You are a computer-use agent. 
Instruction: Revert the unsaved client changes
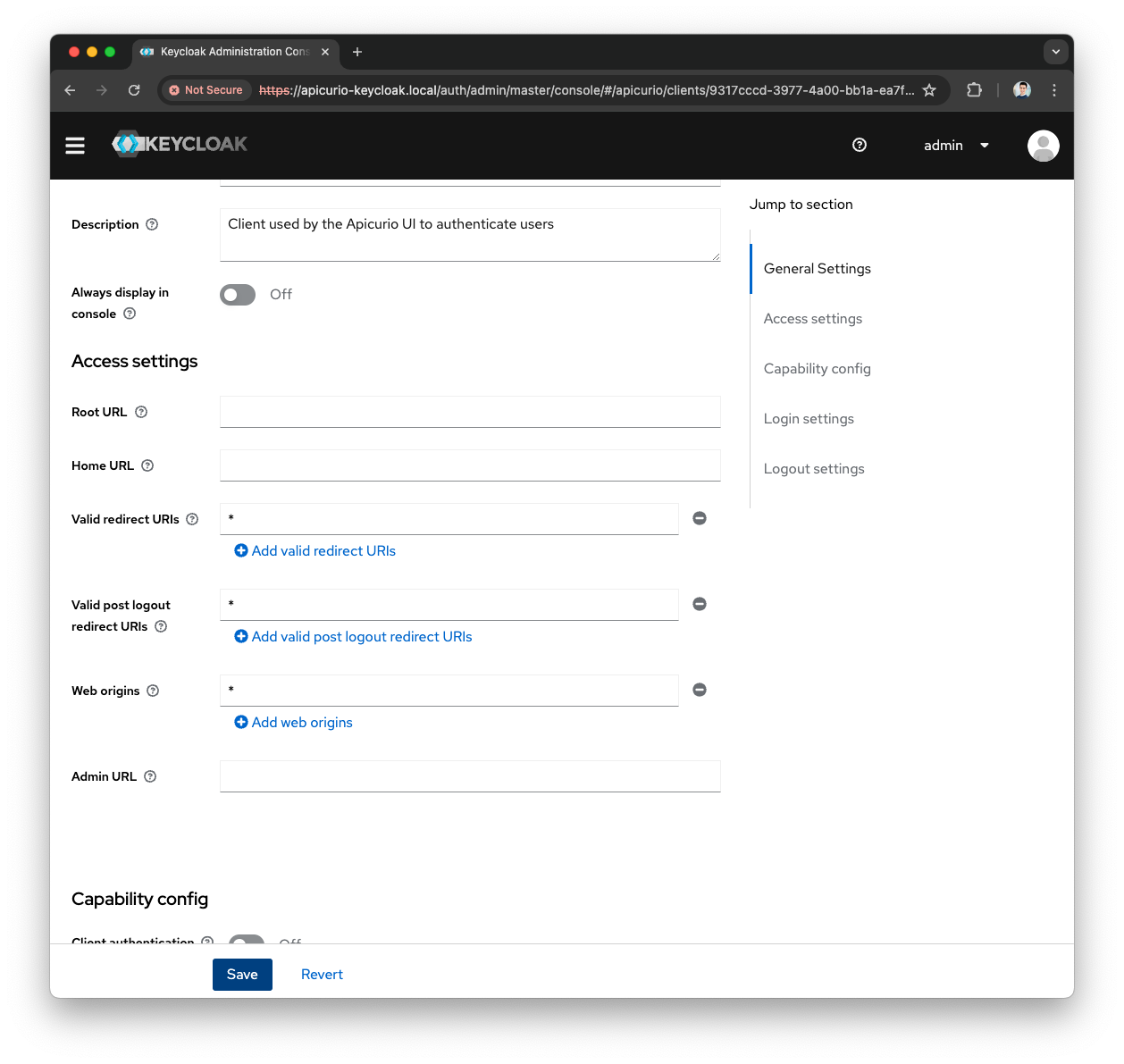pos(322,974)
